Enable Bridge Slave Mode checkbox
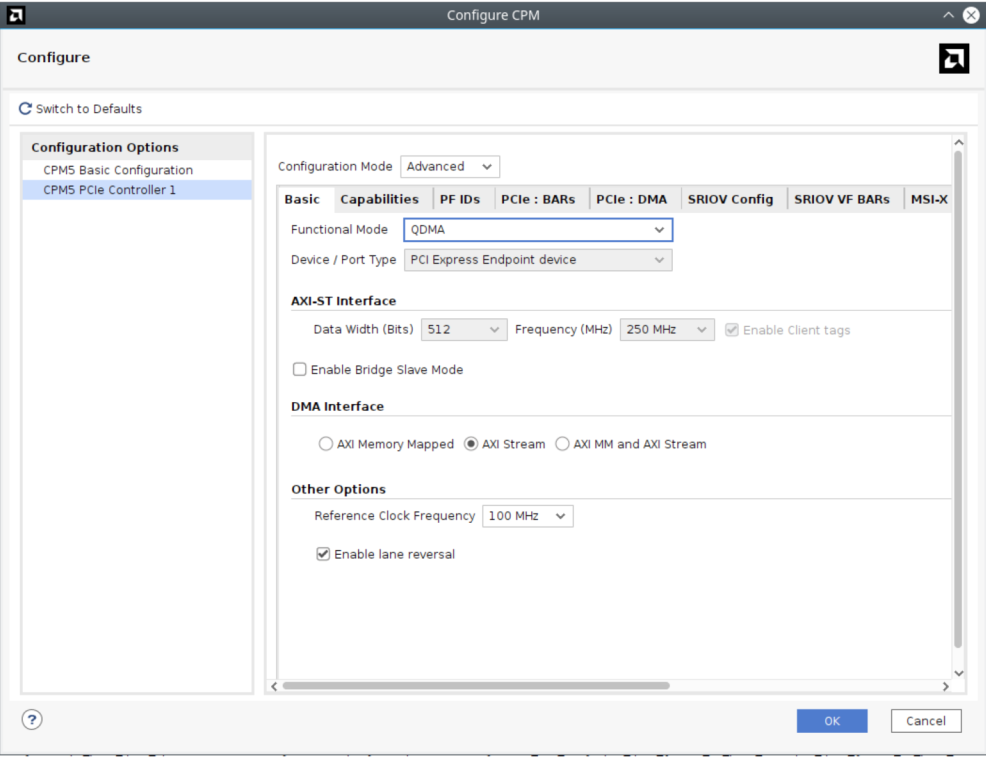The width and height of the screenshot is (986, 757). (300, 370)
